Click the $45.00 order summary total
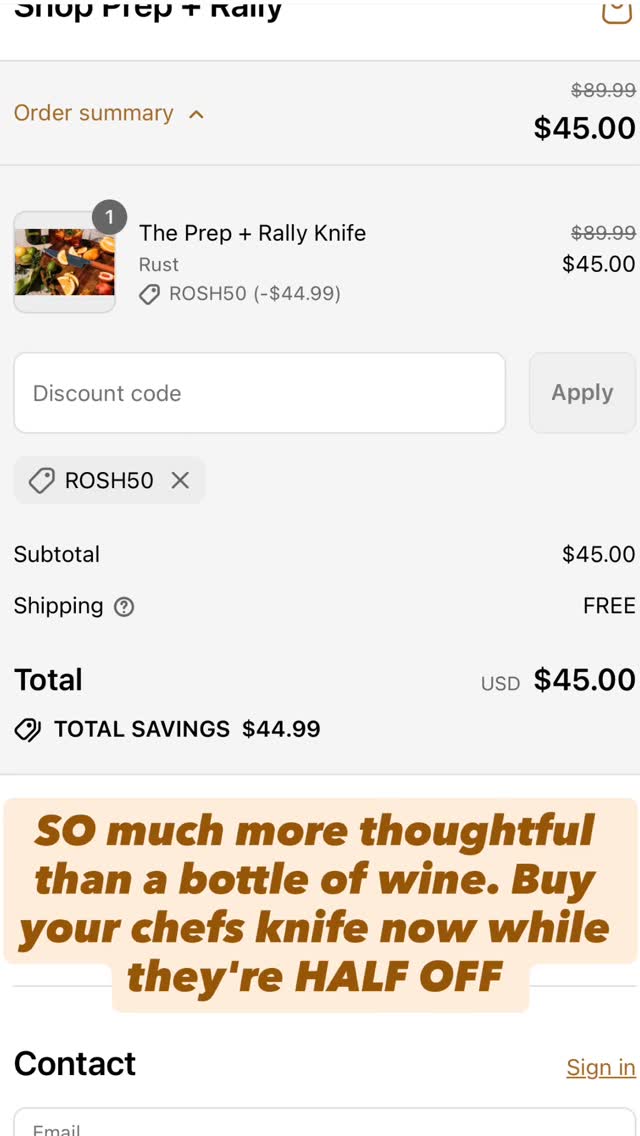 point(585,128)
